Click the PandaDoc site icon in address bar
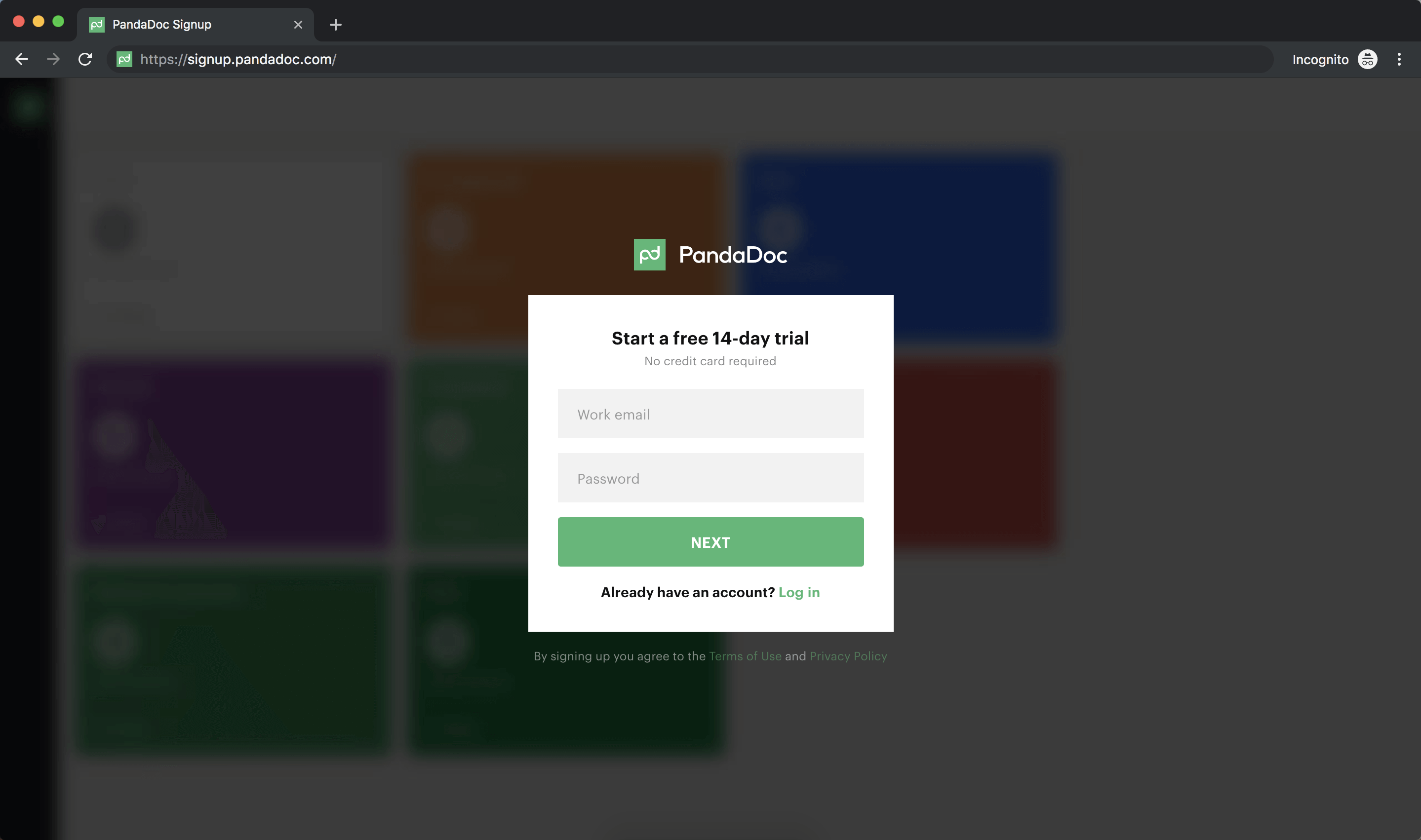1421x840 pixels. 124,59
